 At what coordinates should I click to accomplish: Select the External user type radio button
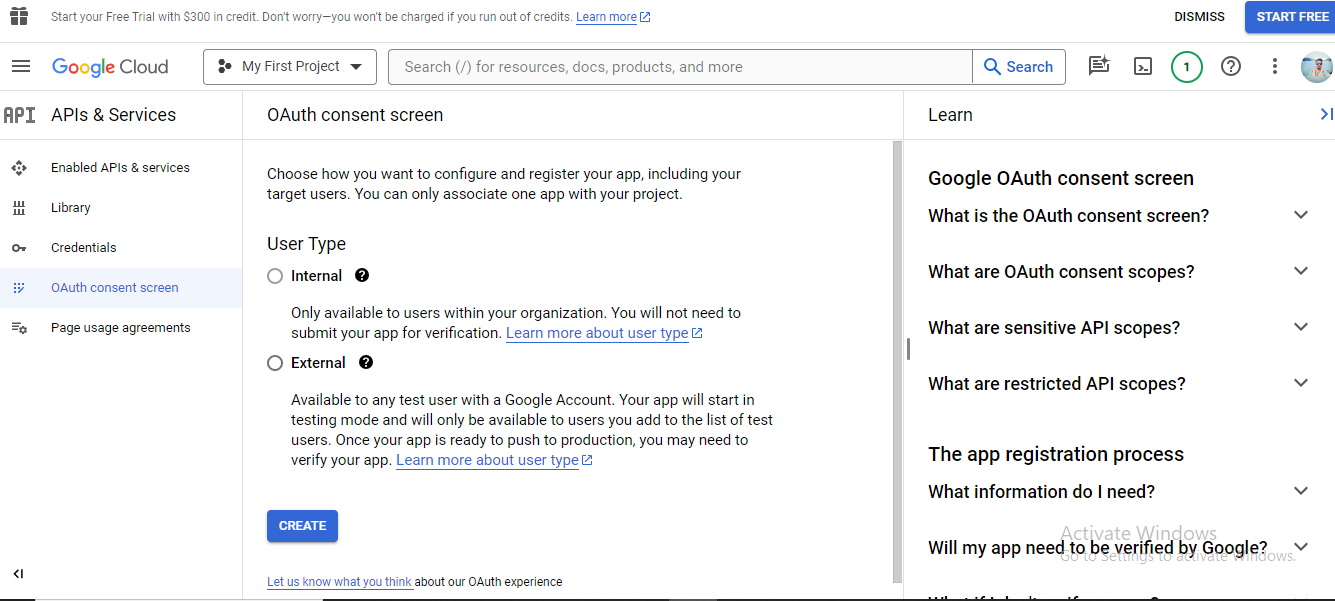(275, 363)
